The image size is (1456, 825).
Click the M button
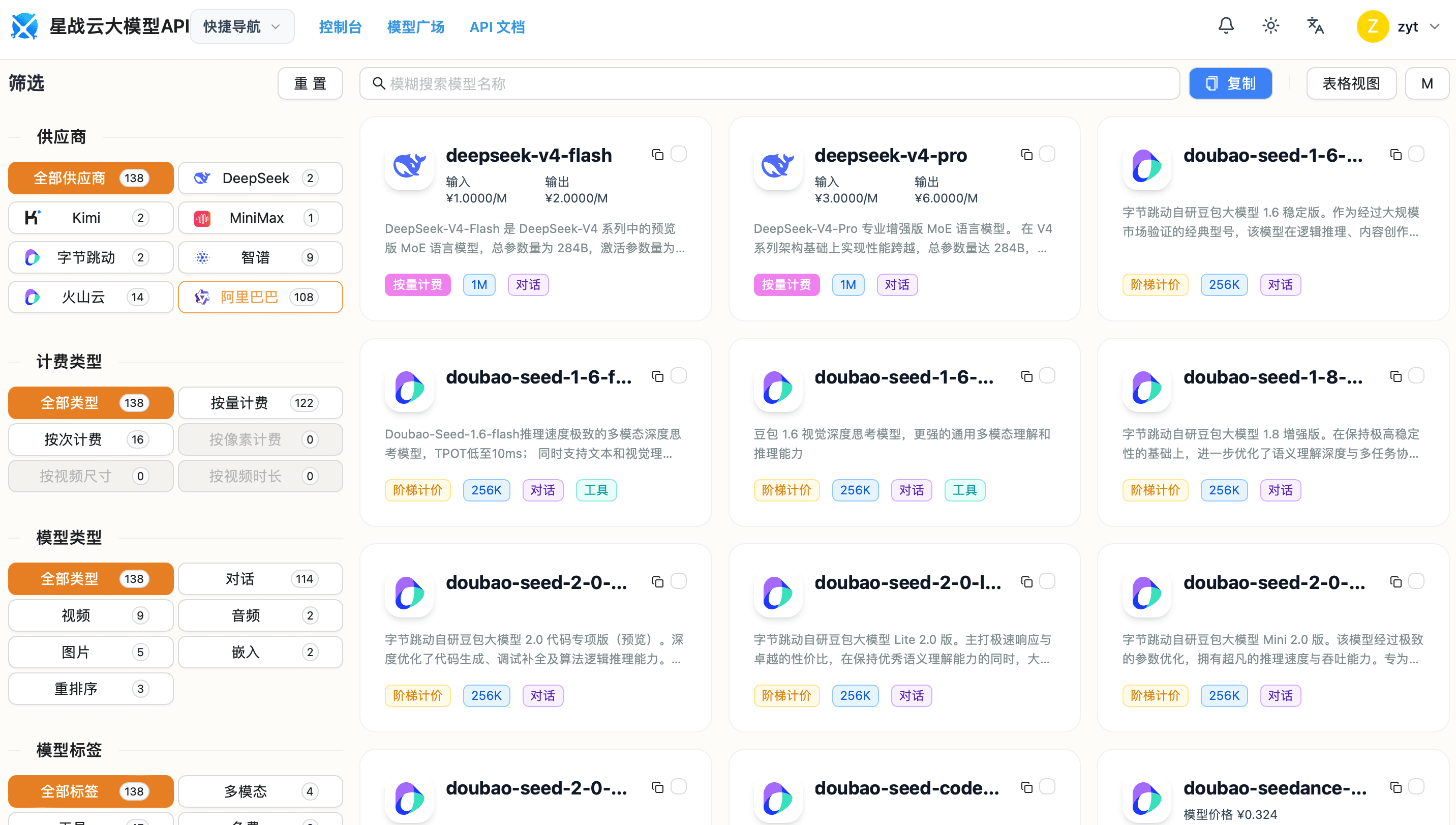pyautogui.click(x=1427, y=84)
